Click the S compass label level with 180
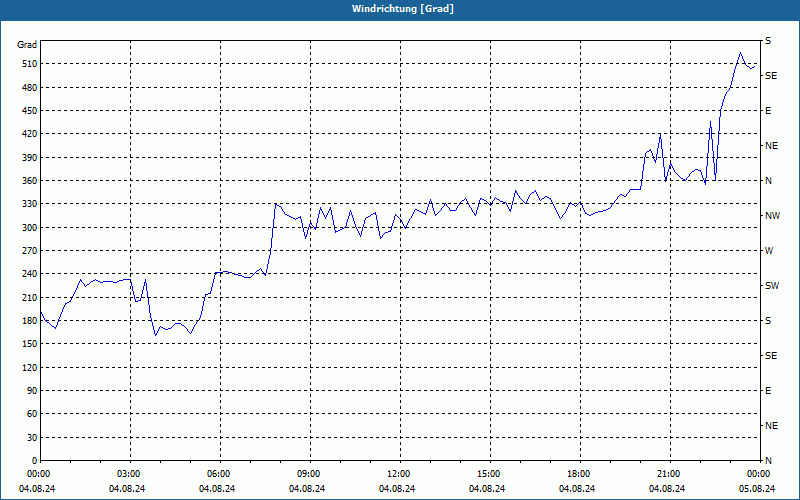Image resolution: width=800 pixels, height=500 pixels. pos(768,321)
